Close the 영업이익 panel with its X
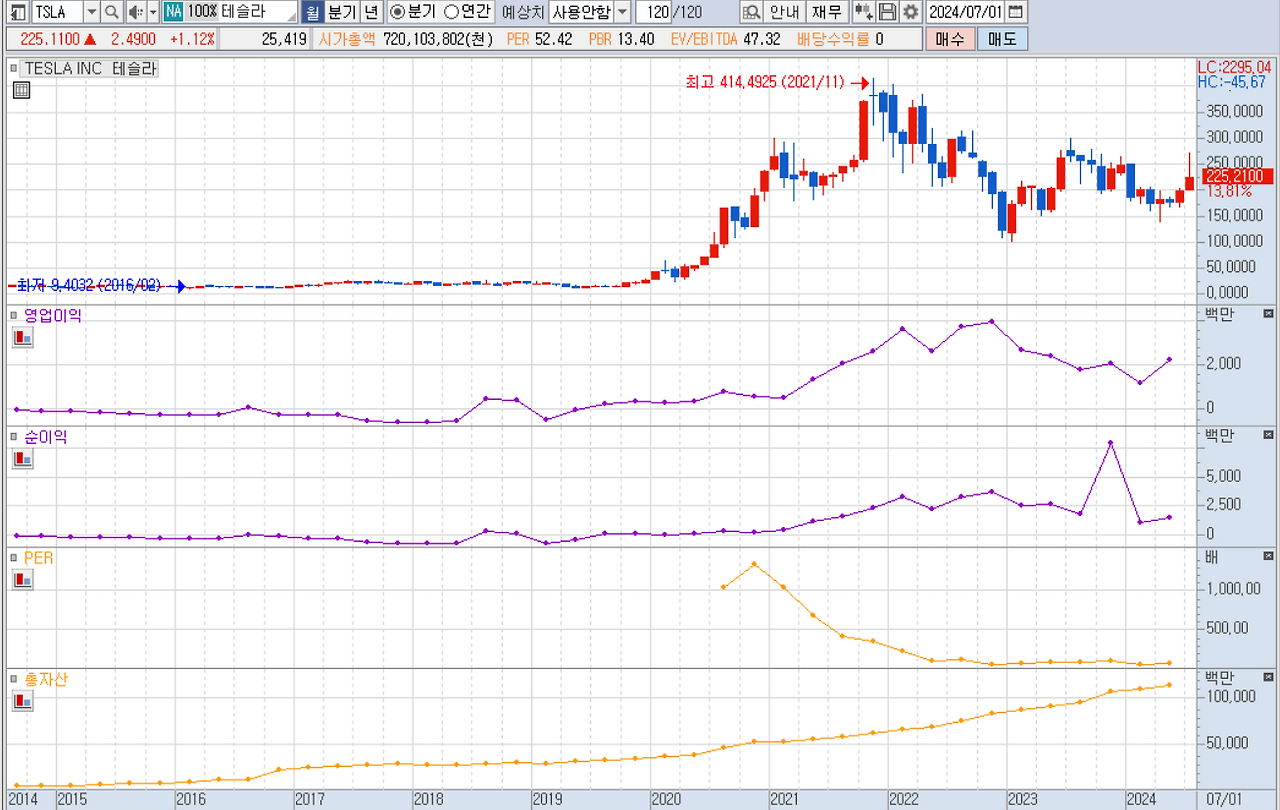This screenshot has width=1280, height=810. tap(1269, 314)
